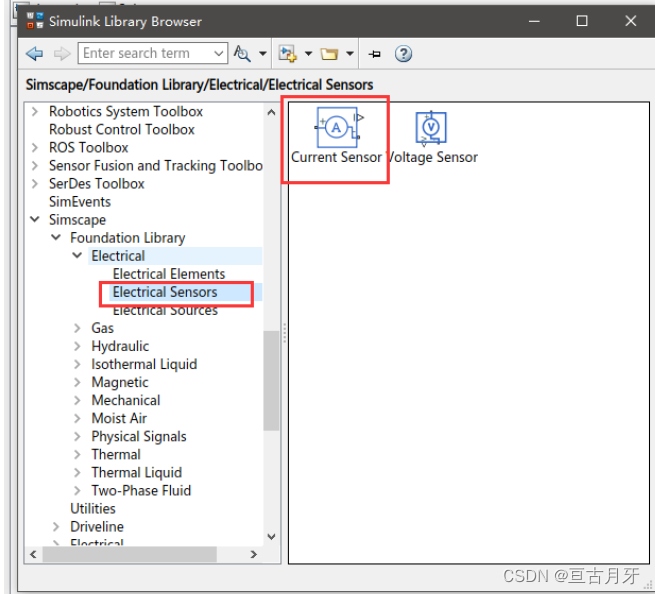This screenshot has height=594, width=655.
Task: Go back with the blue back arrow
Action: [x=34, y=53]
